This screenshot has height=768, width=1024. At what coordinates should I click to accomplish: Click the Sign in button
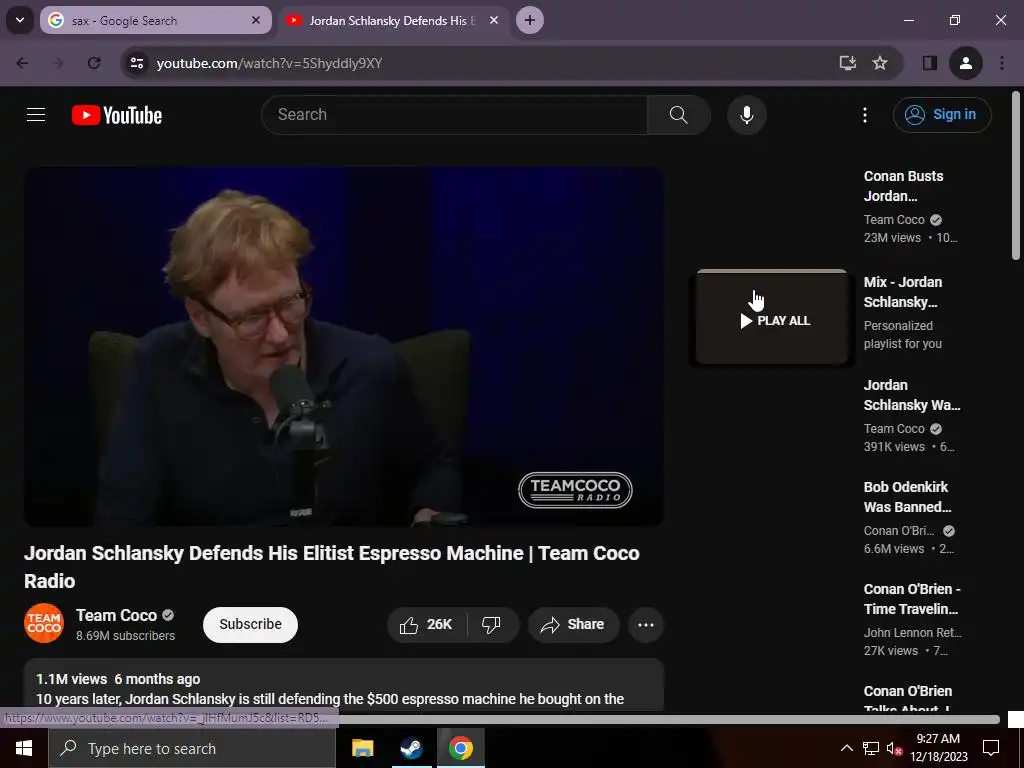(x=942, y=115)
